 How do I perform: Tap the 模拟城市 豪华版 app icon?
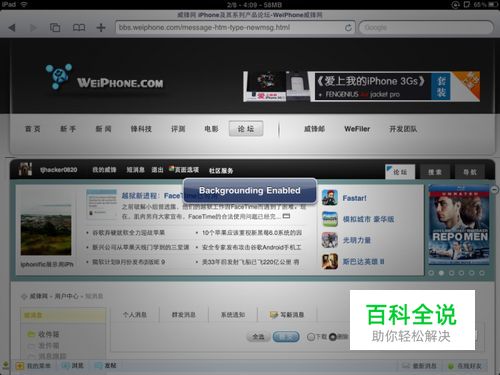point(330,219)
